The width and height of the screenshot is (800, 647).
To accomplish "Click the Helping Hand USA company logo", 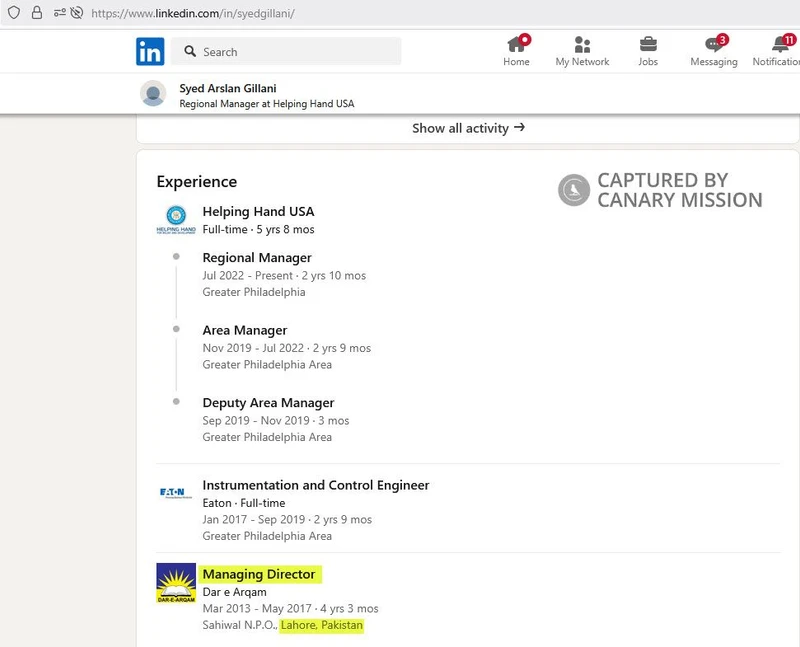I will point(176,219).
